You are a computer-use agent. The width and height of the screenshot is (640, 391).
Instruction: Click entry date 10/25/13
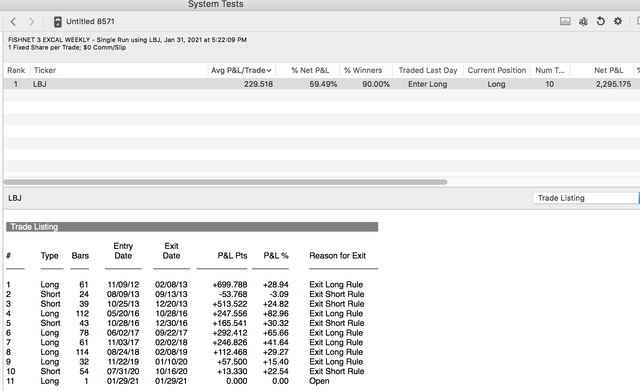123,304
